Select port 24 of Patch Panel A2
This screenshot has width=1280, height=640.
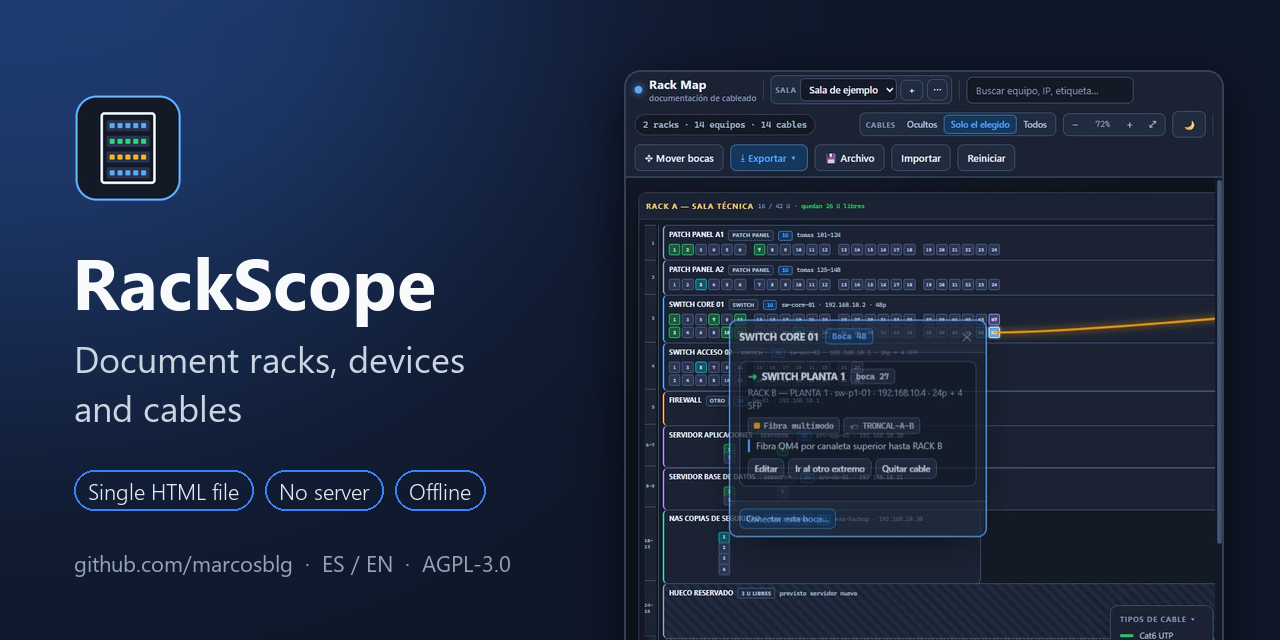coord(994,285)
